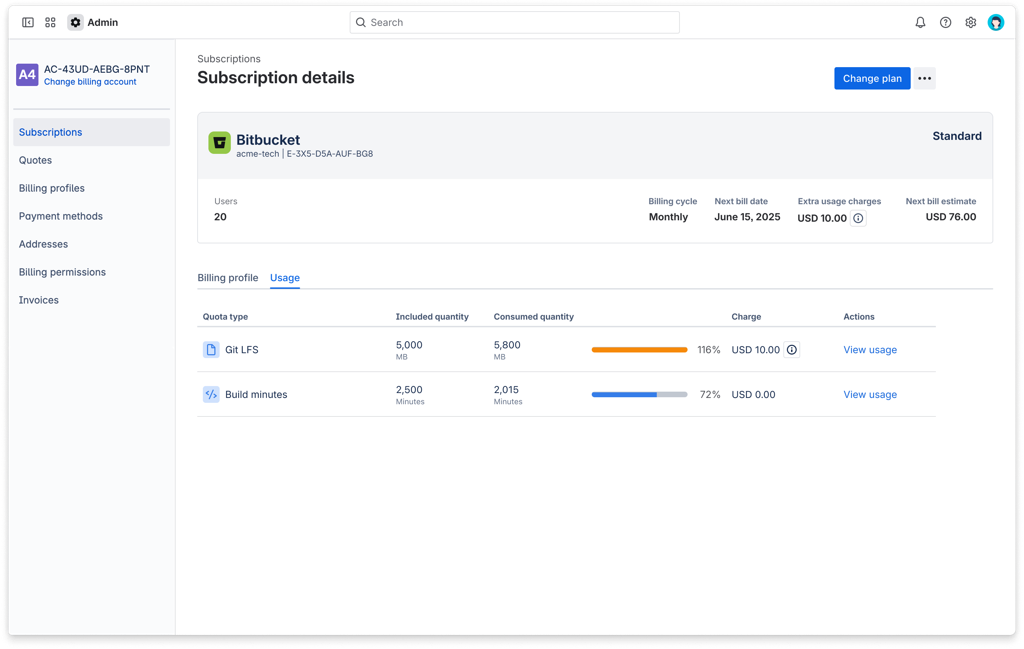Click the orange Git LFS usage bar

tap(637, 349)
